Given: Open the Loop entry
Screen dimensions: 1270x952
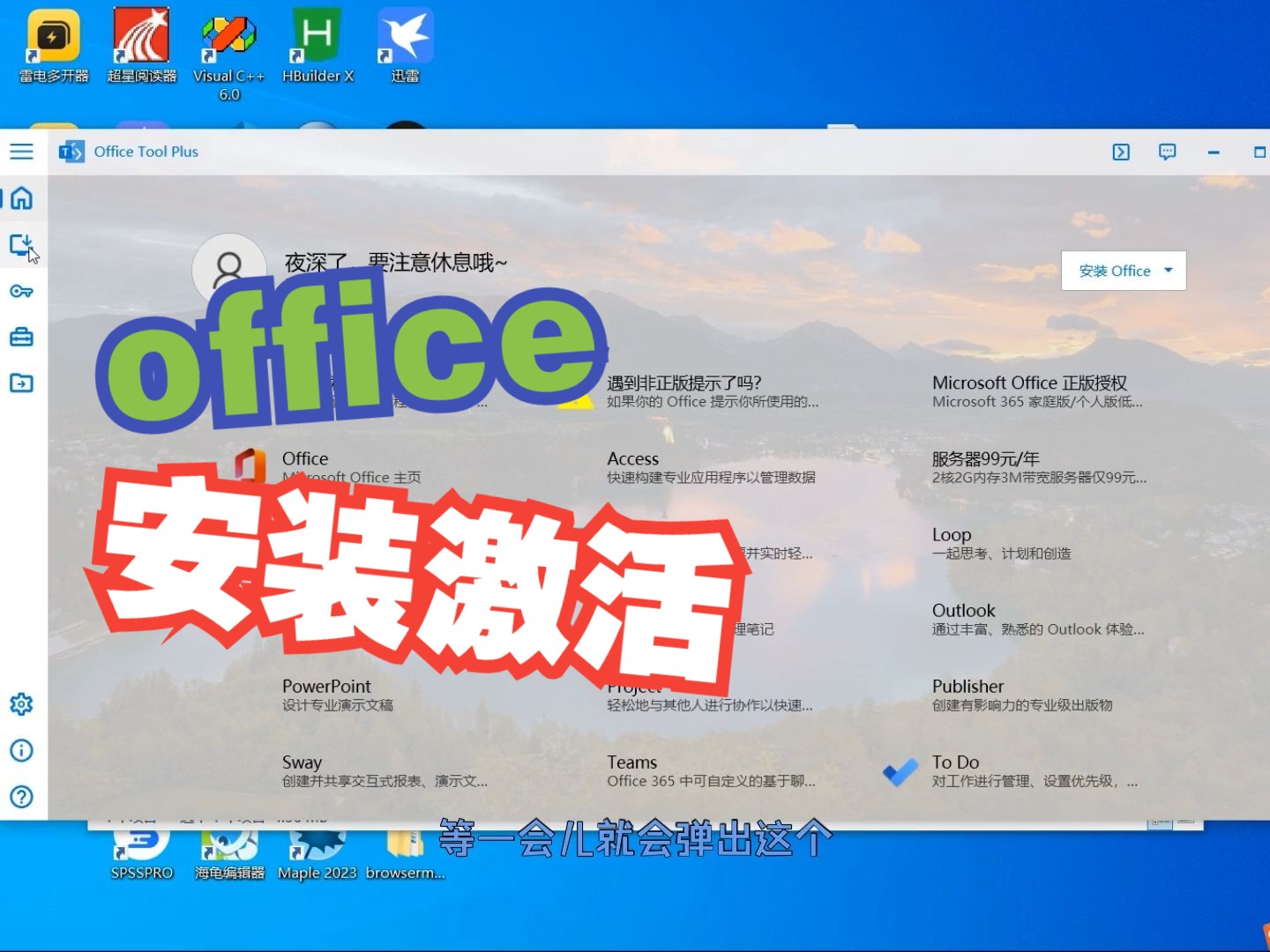Looking at the screenshot, I should 1001,543.
